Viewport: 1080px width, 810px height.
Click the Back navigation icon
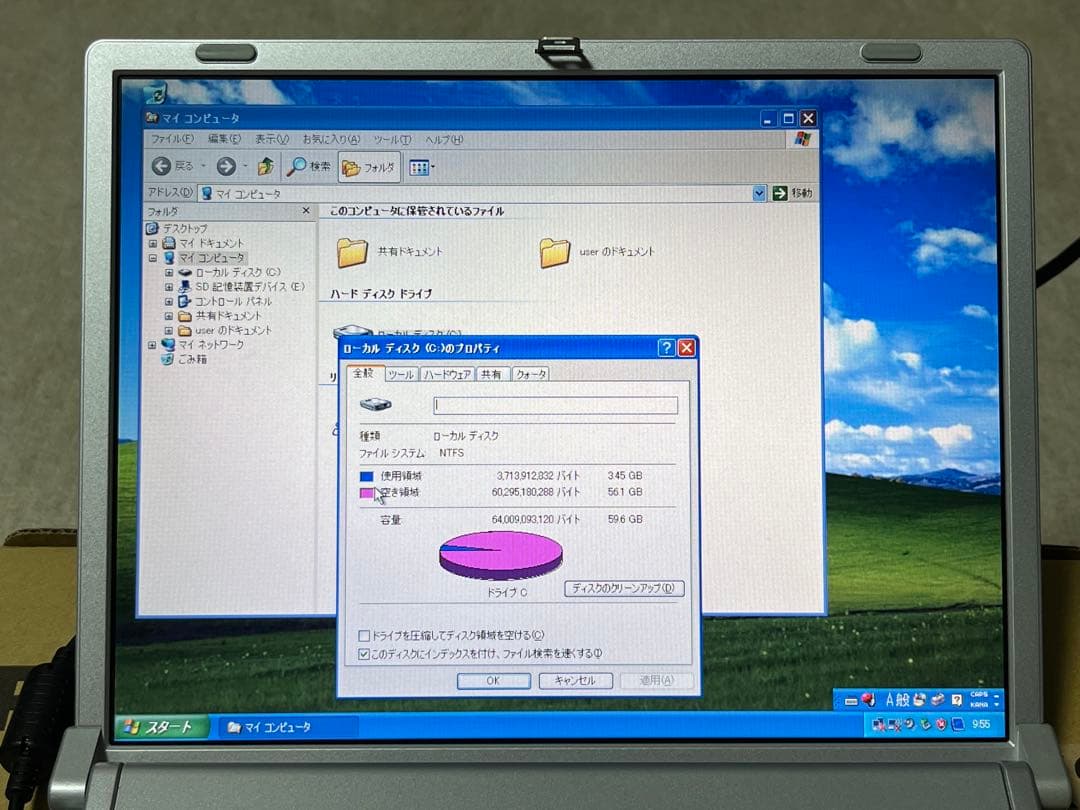[x=160, y=166]
